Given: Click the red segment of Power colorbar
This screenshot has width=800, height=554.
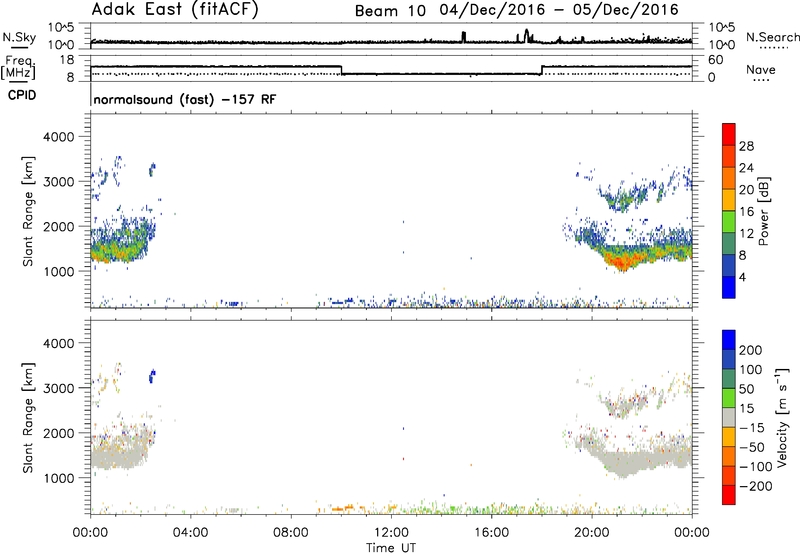Looking at the screenshot, I should (x=729, y=132).
